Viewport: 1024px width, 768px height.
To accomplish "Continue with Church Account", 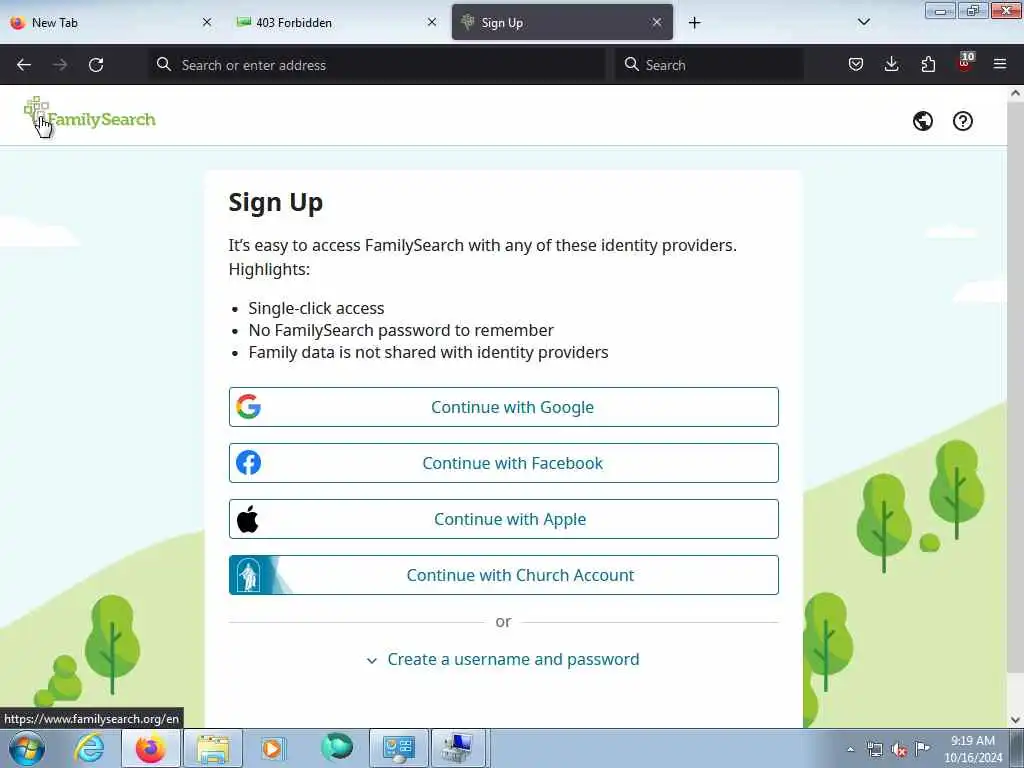I will point(504,575).
